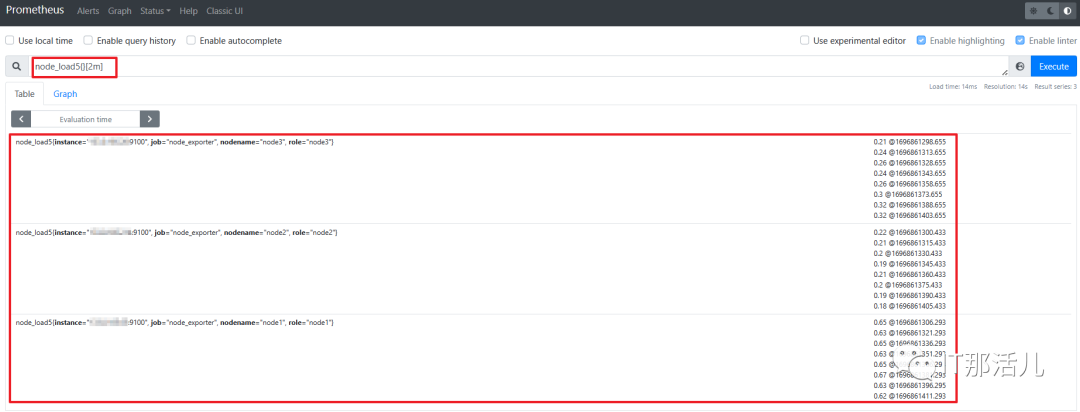This screenshot has width=1080, height=412.
Task: Click the Execute button
Action: 1053,67
